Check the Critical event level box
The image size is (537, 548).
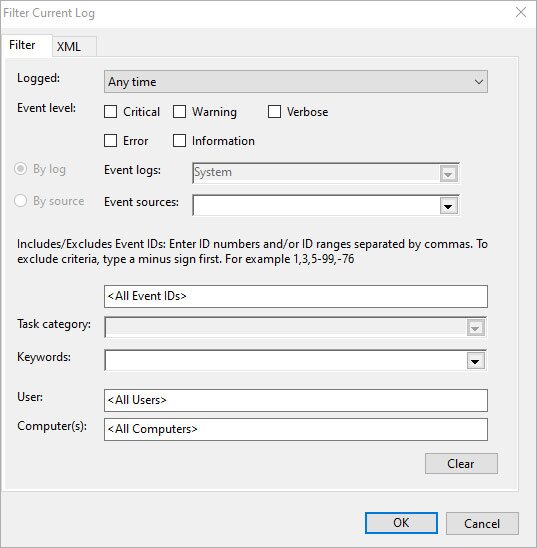tap(110, 112)
